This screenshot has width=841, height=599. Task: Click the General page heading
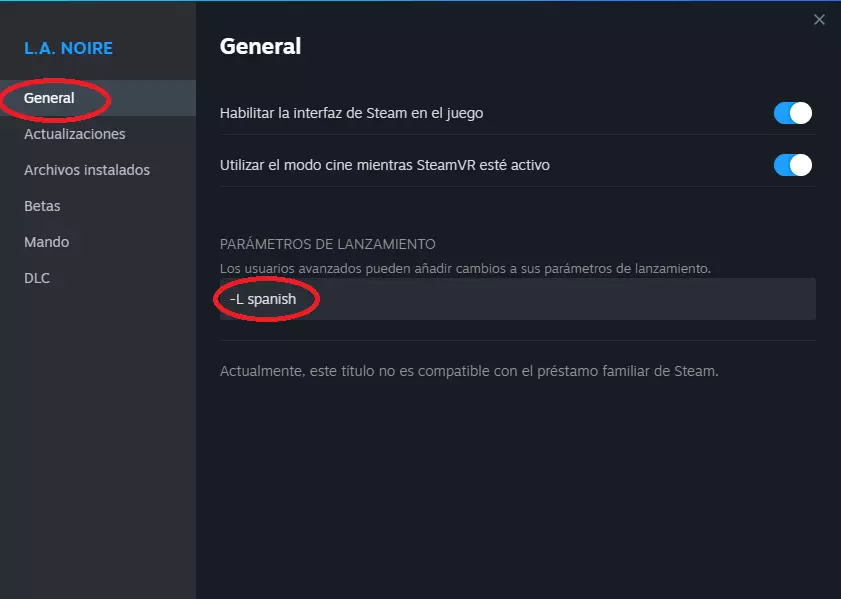(260, 46)
